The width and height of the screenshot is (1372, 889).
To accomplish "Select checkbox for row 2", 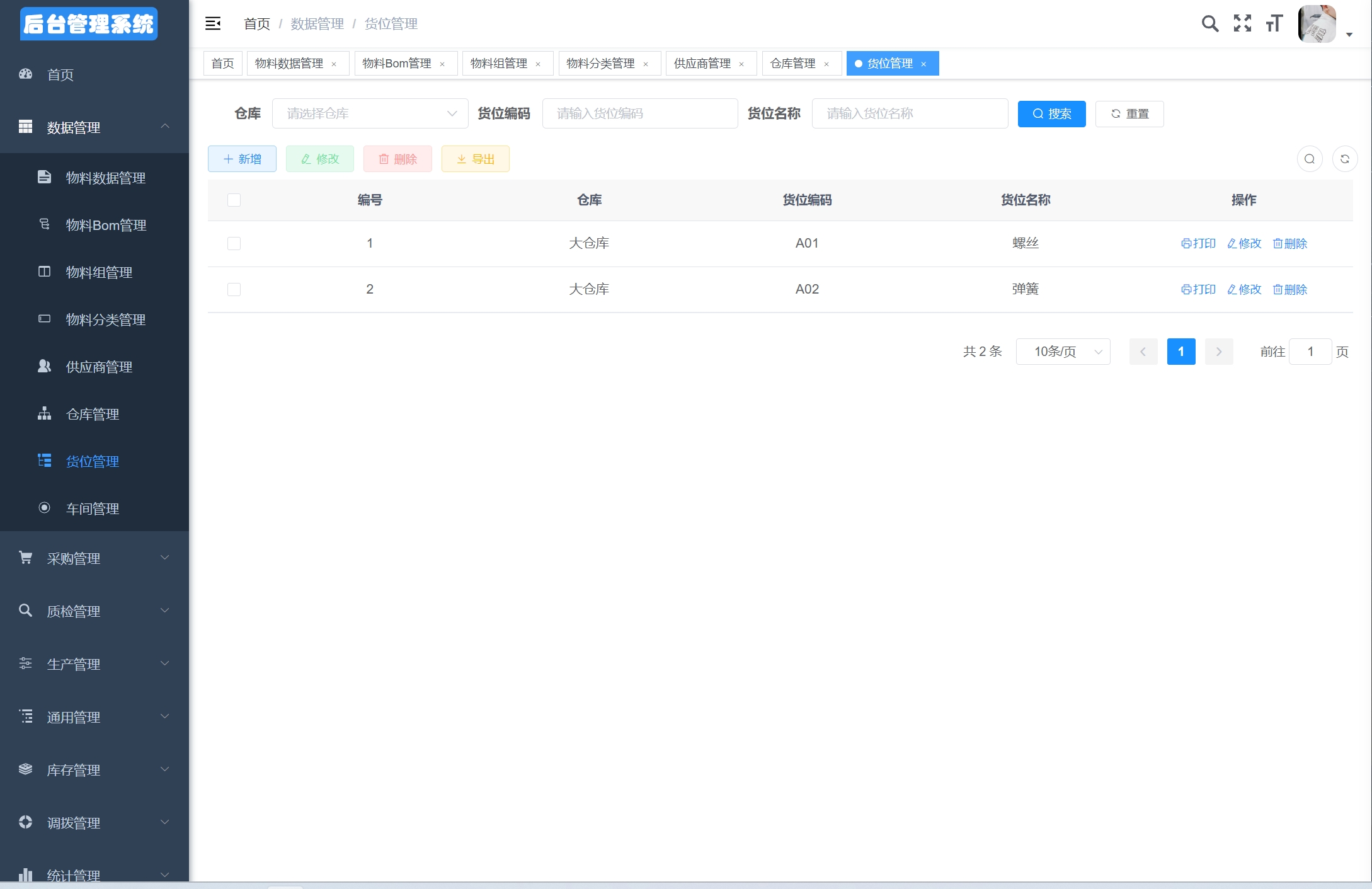I will click(234, 289).
